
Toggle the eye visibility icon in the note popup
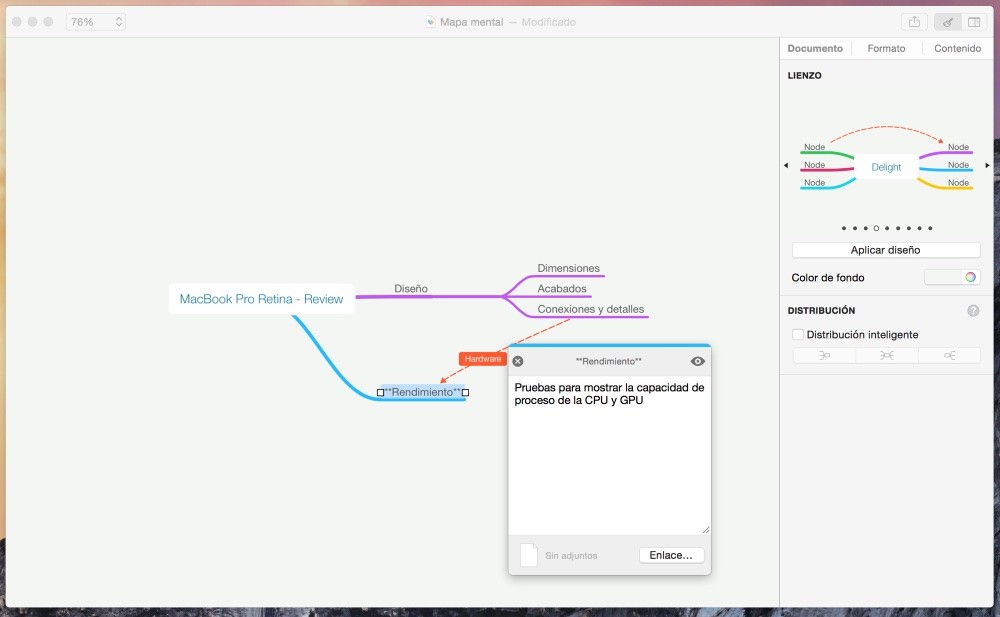pyautogui.click(x=697, y=361)
